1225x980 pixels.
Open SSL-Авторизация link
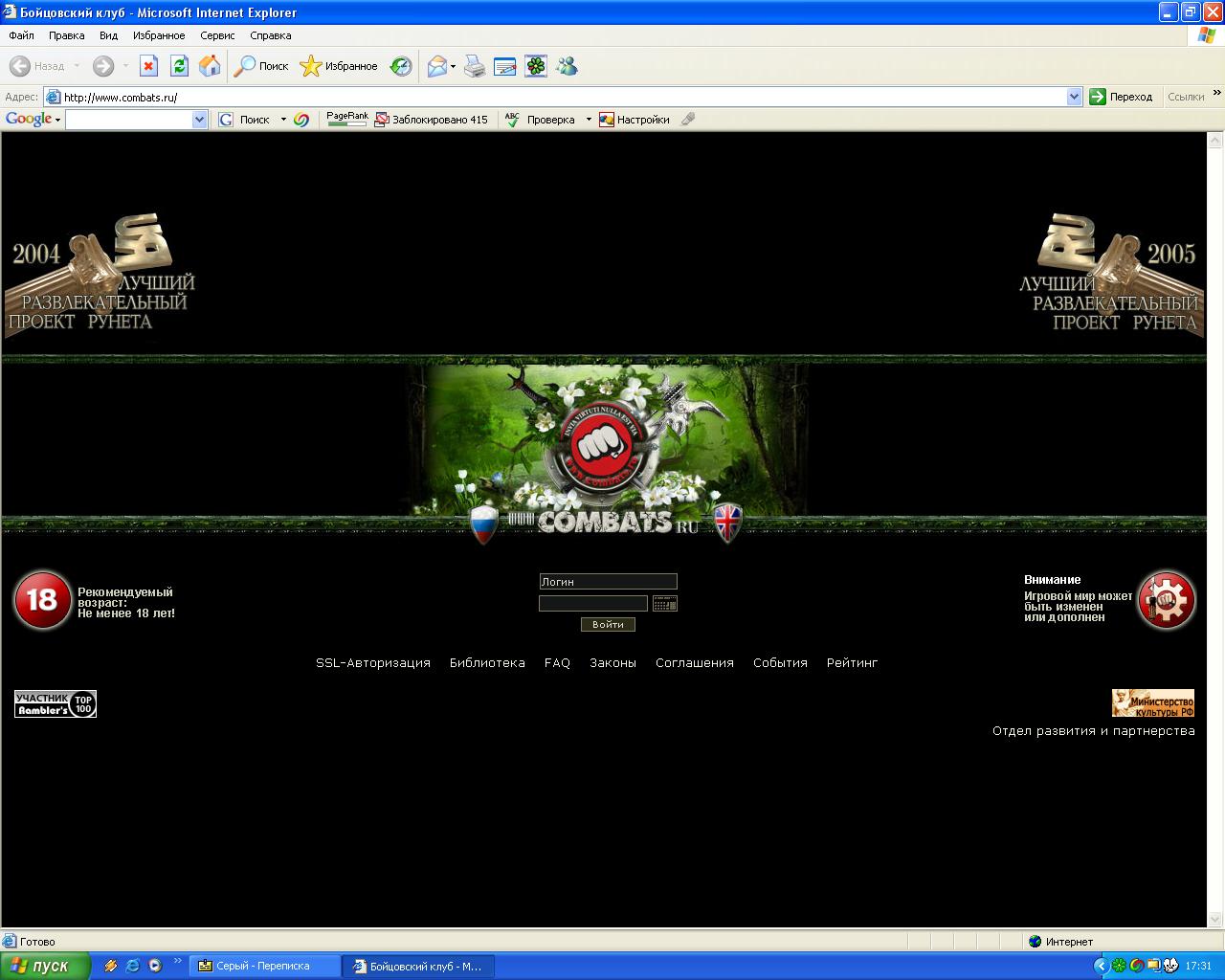[x=373, y=662]
